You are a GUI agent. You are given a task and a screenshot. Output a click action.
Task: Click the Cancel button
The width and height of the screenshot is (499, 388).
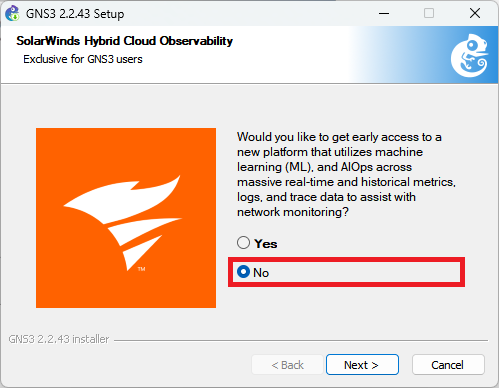(448, 365)
